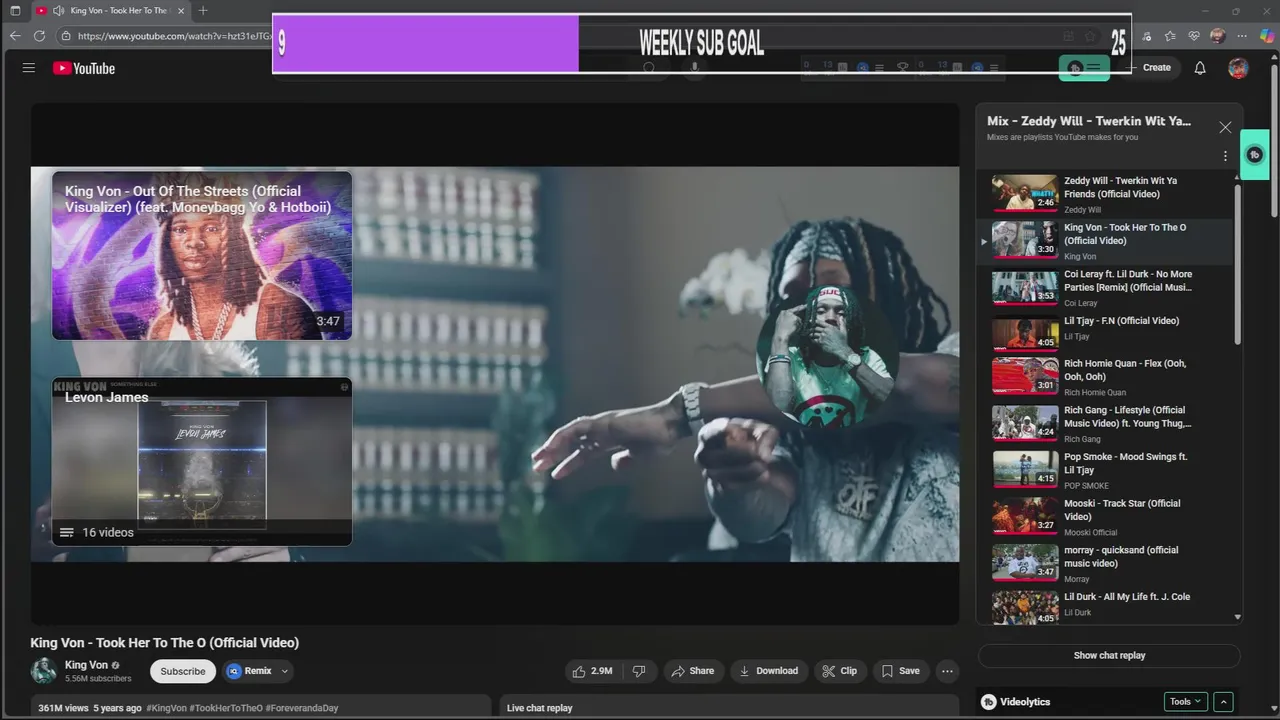Click Show chat replay
The height and width of the screenshot is (720, 1280).
coord(1109,656)
